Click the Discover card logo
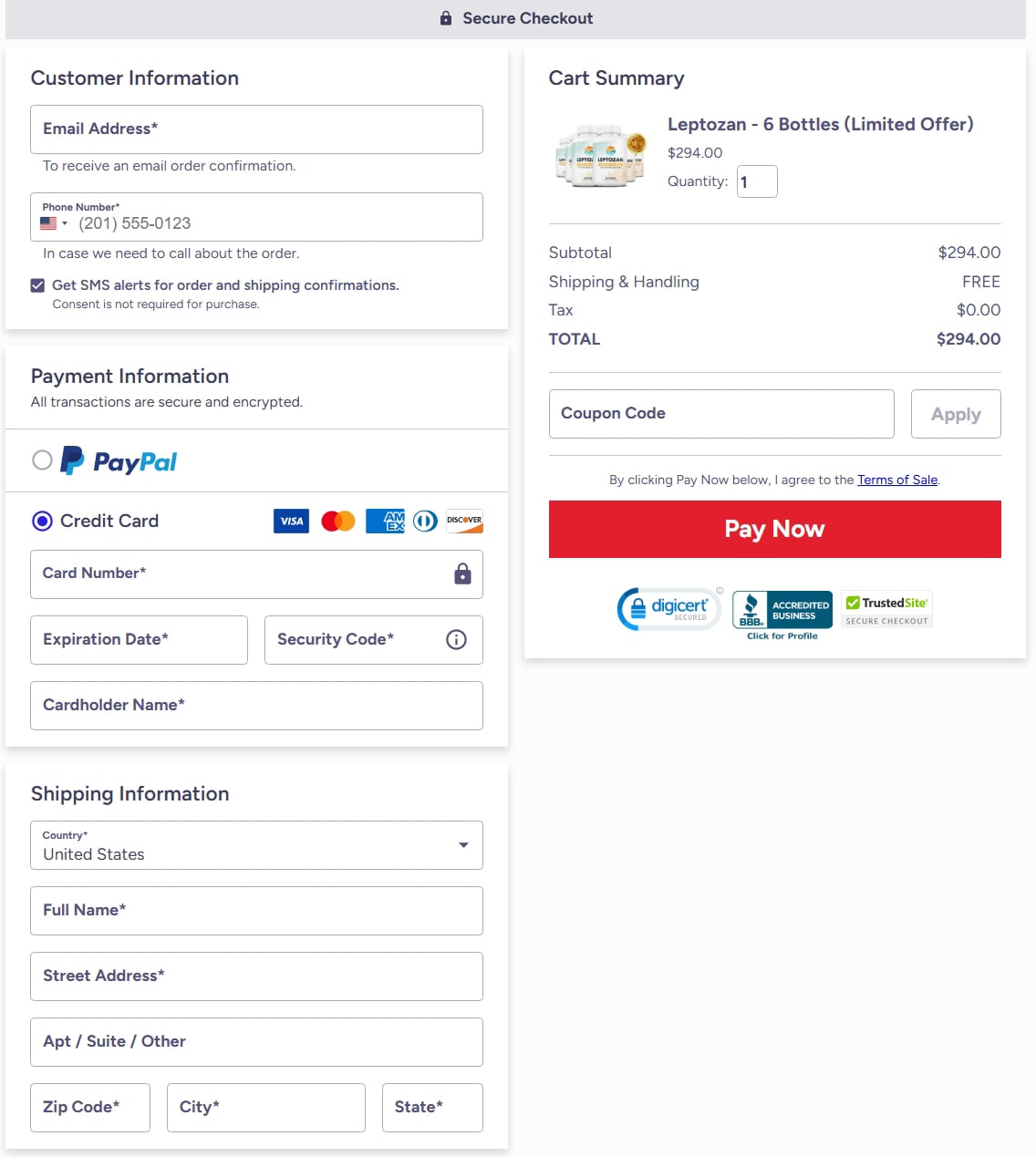Image resolution: width=1036 pixels, height=1157 pixels. point(464,522)
